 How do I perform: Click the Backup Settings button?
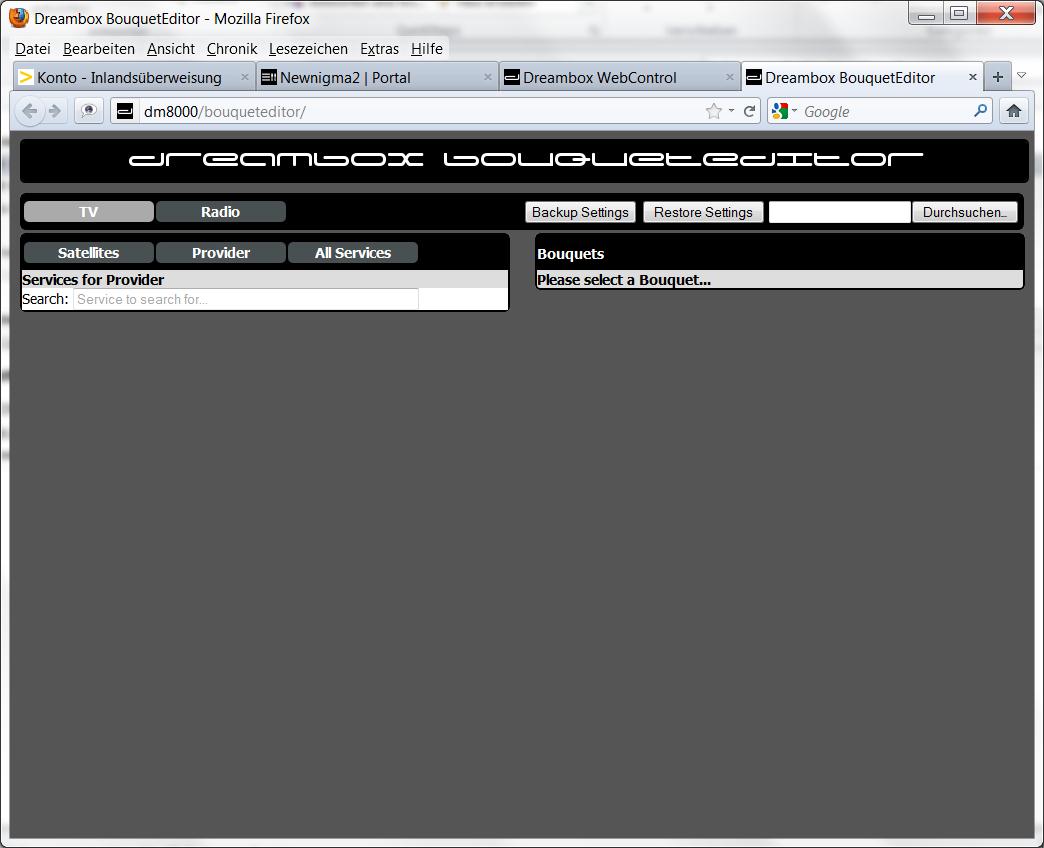[x=580, y=212]
